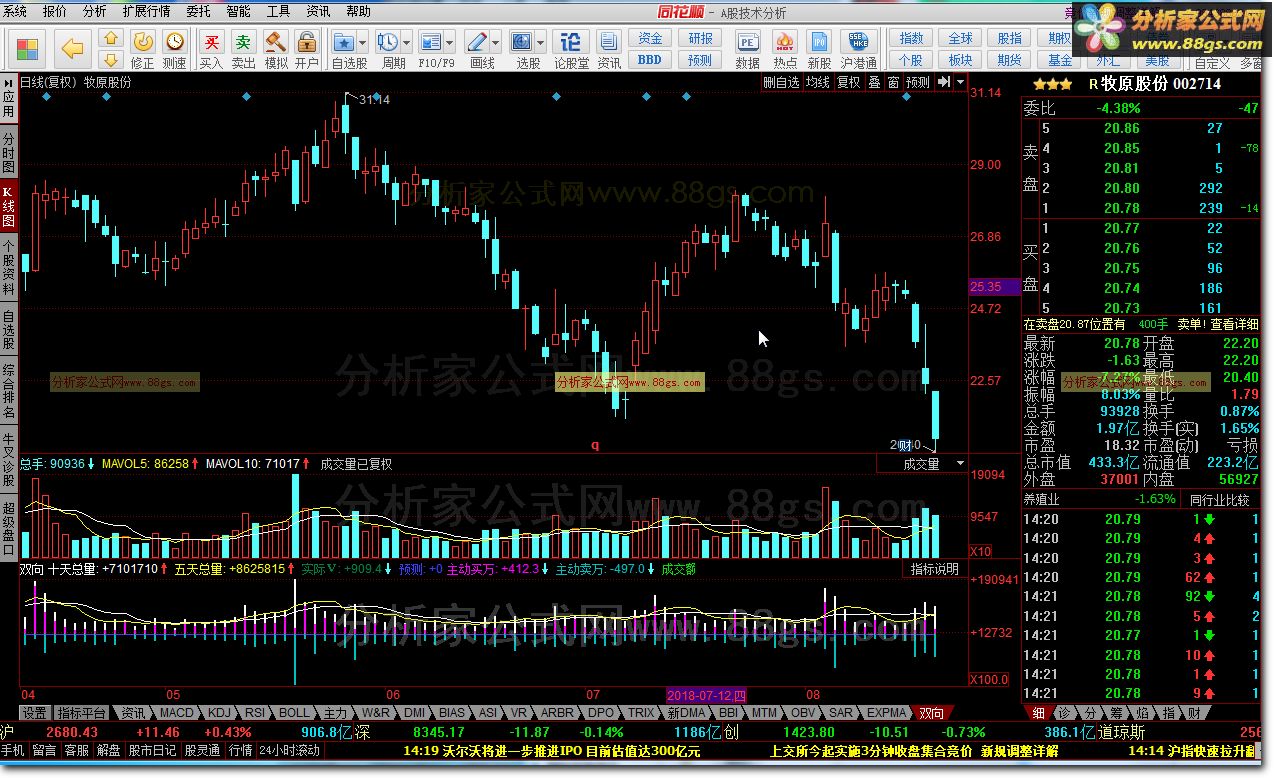The height and width of the screenshot is (778, 1274).
Task: Click the 指数 index button
Action: click(x=911, y=38)
